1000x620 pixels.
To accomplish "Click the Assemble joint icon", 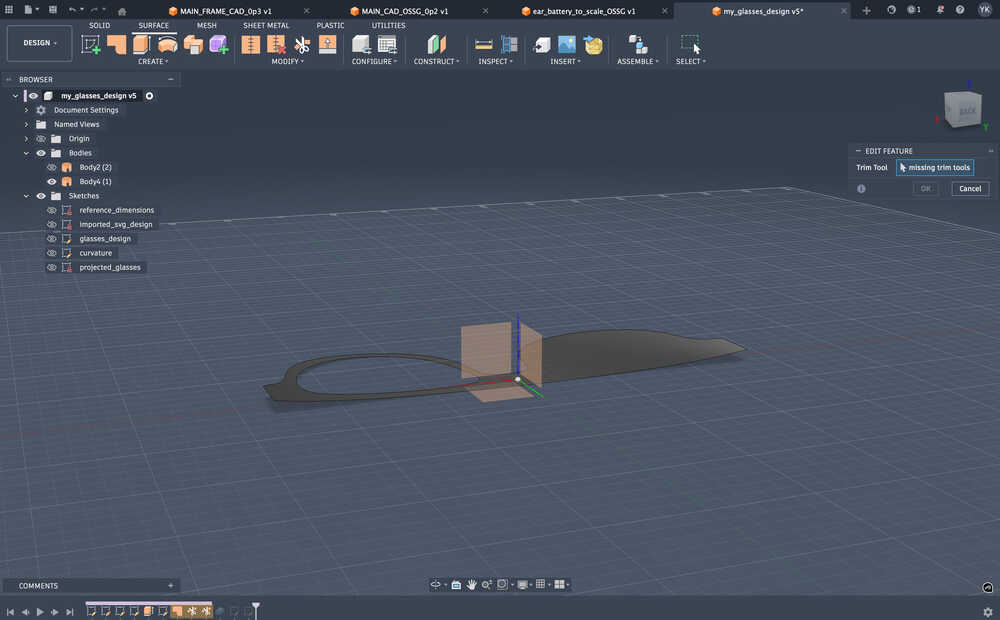I will (x=638, y=45).
